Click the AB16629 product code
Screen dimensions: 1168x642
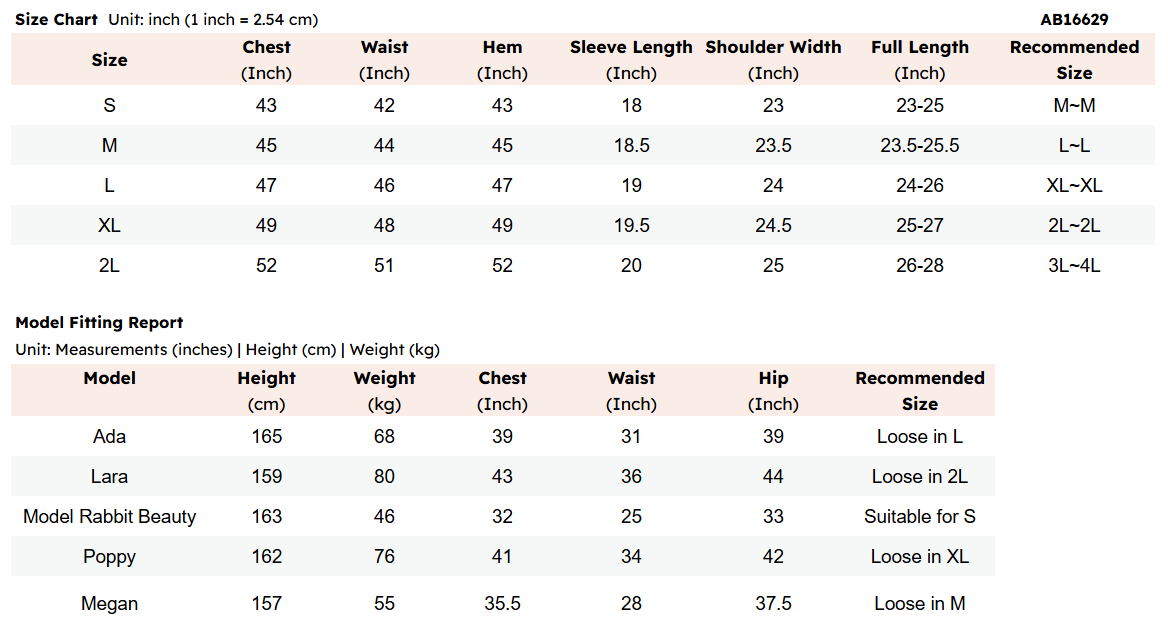[1074, 20]
